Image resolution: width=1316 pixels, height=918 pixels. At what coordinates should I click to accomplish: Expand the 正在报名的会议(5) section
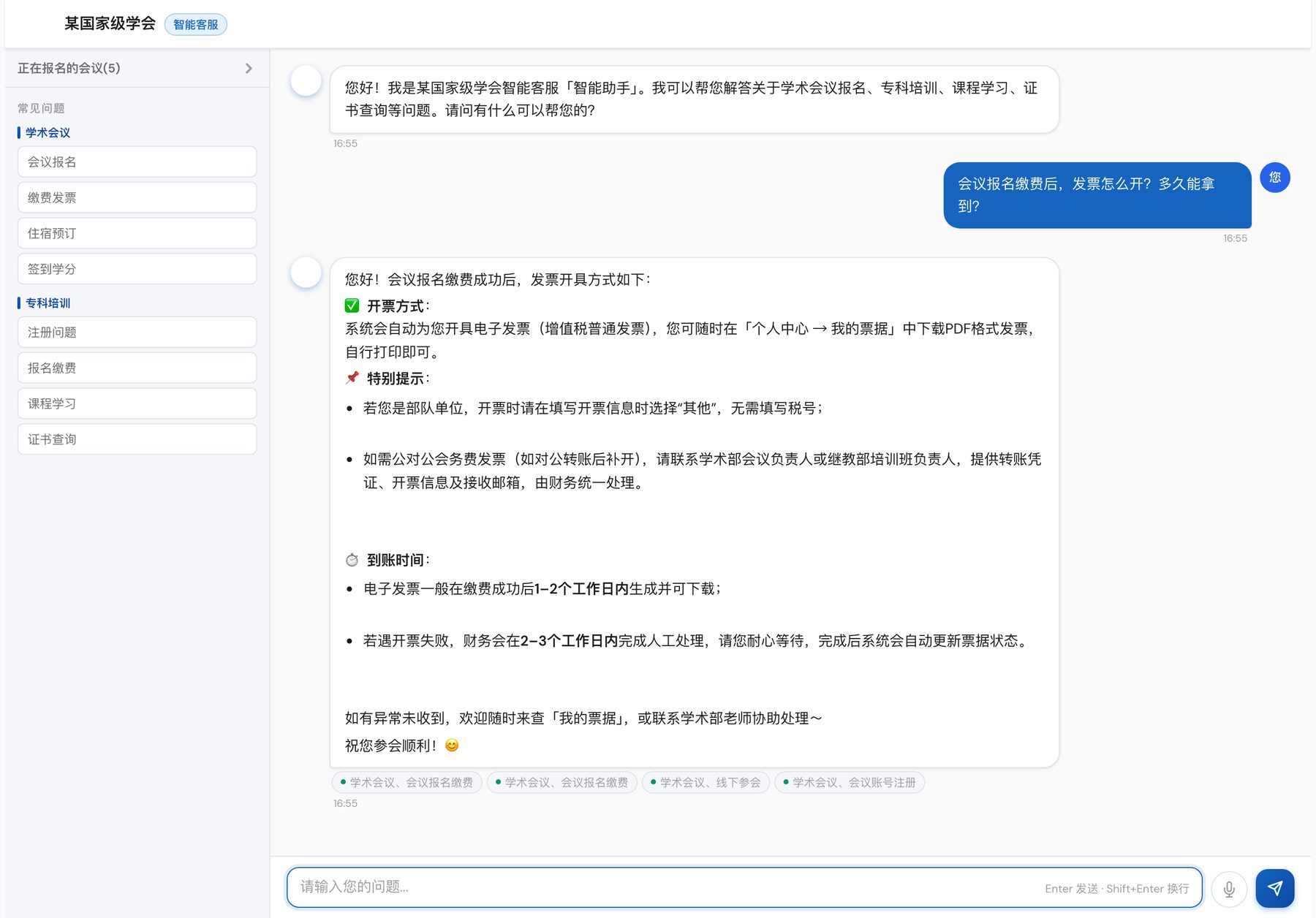(137, 68)
